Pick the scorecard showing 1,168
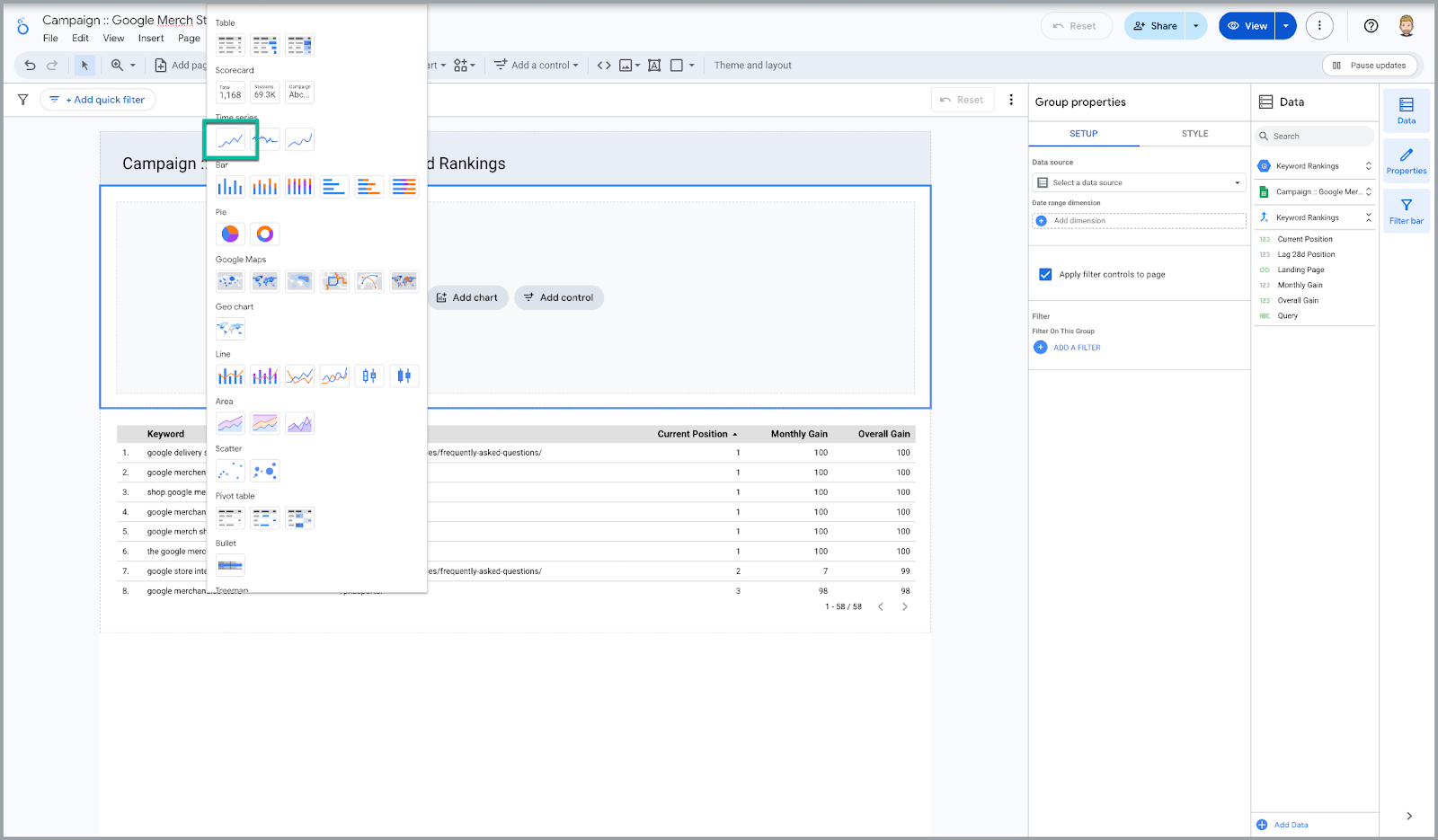This screenshot has width=1438, height=840. coord(230,92)
